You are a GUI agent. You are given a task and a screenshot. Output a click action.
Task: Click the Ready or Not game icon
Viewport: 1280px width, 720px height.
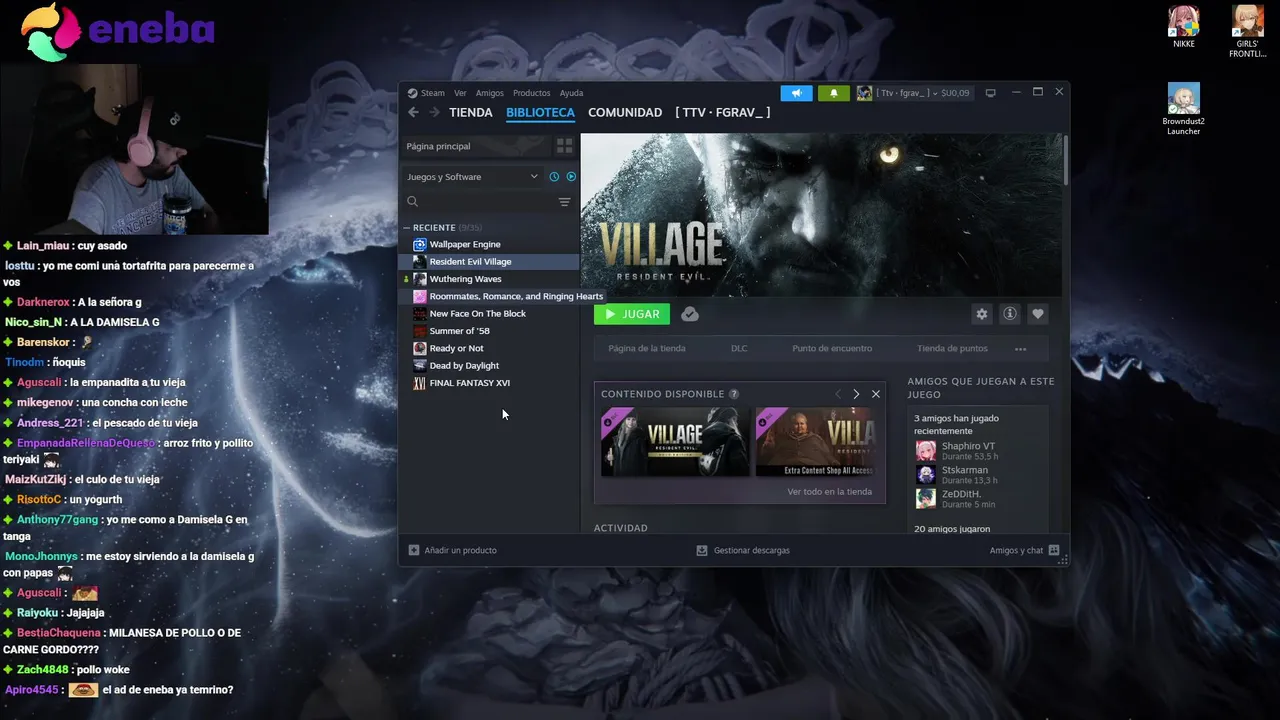(x=420, y=348)
